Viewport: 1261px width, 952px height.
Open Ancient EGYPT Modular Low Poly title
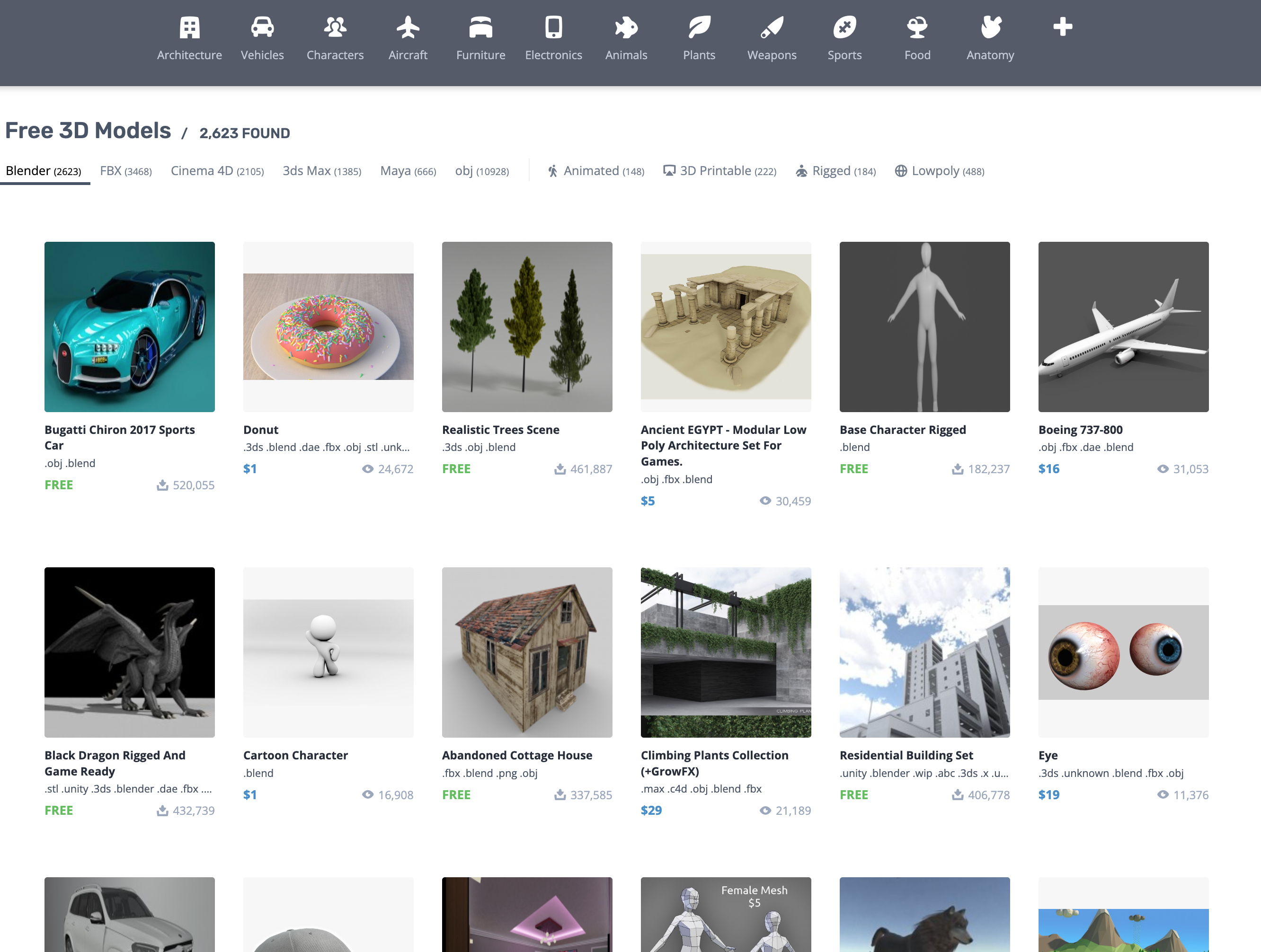pos(723,446)
